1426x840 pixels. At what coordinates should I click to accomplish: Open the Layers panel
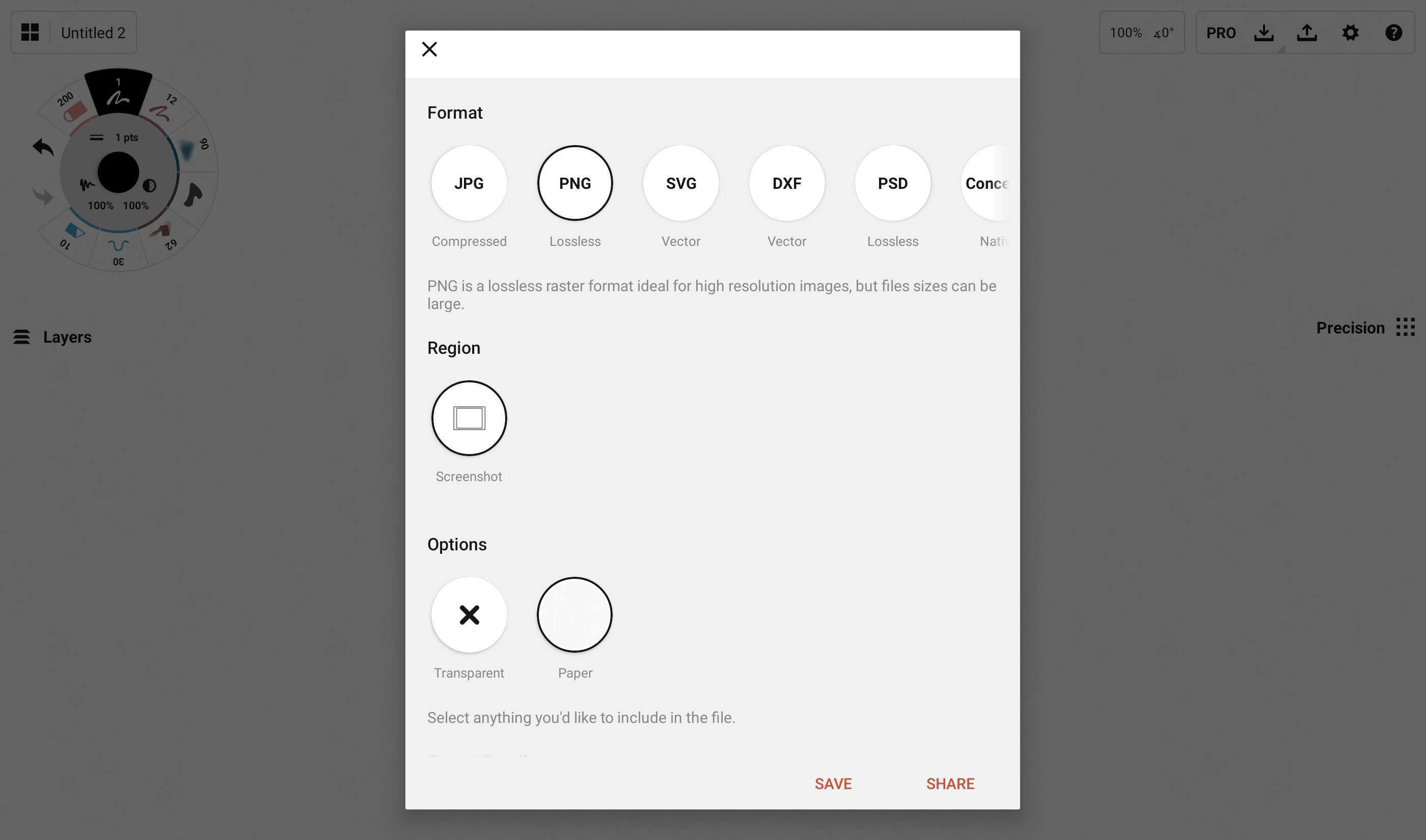coord(52,335)
